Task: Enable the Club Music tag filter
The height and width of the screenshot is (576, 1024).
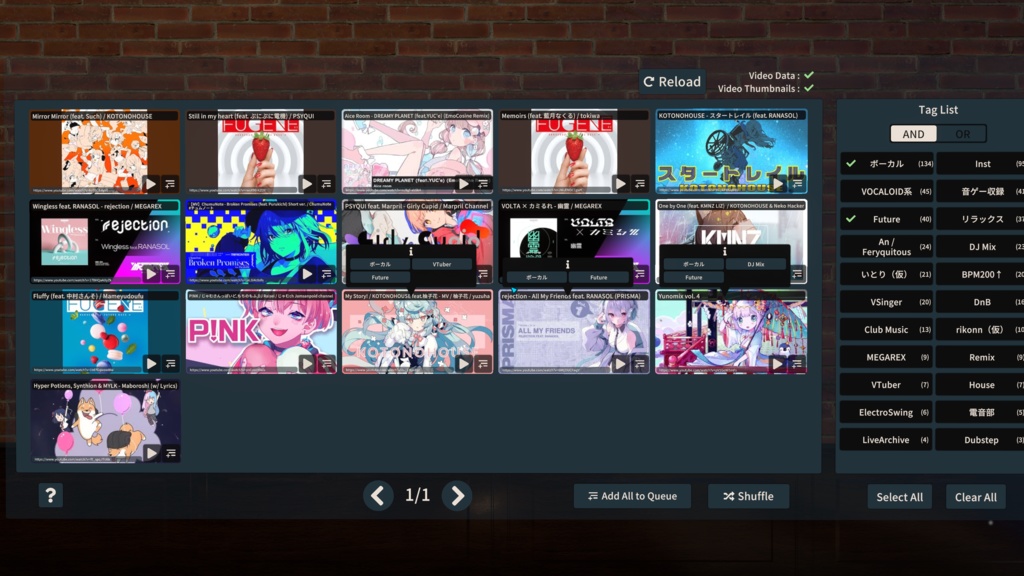Action: click(x=886, y=330)
